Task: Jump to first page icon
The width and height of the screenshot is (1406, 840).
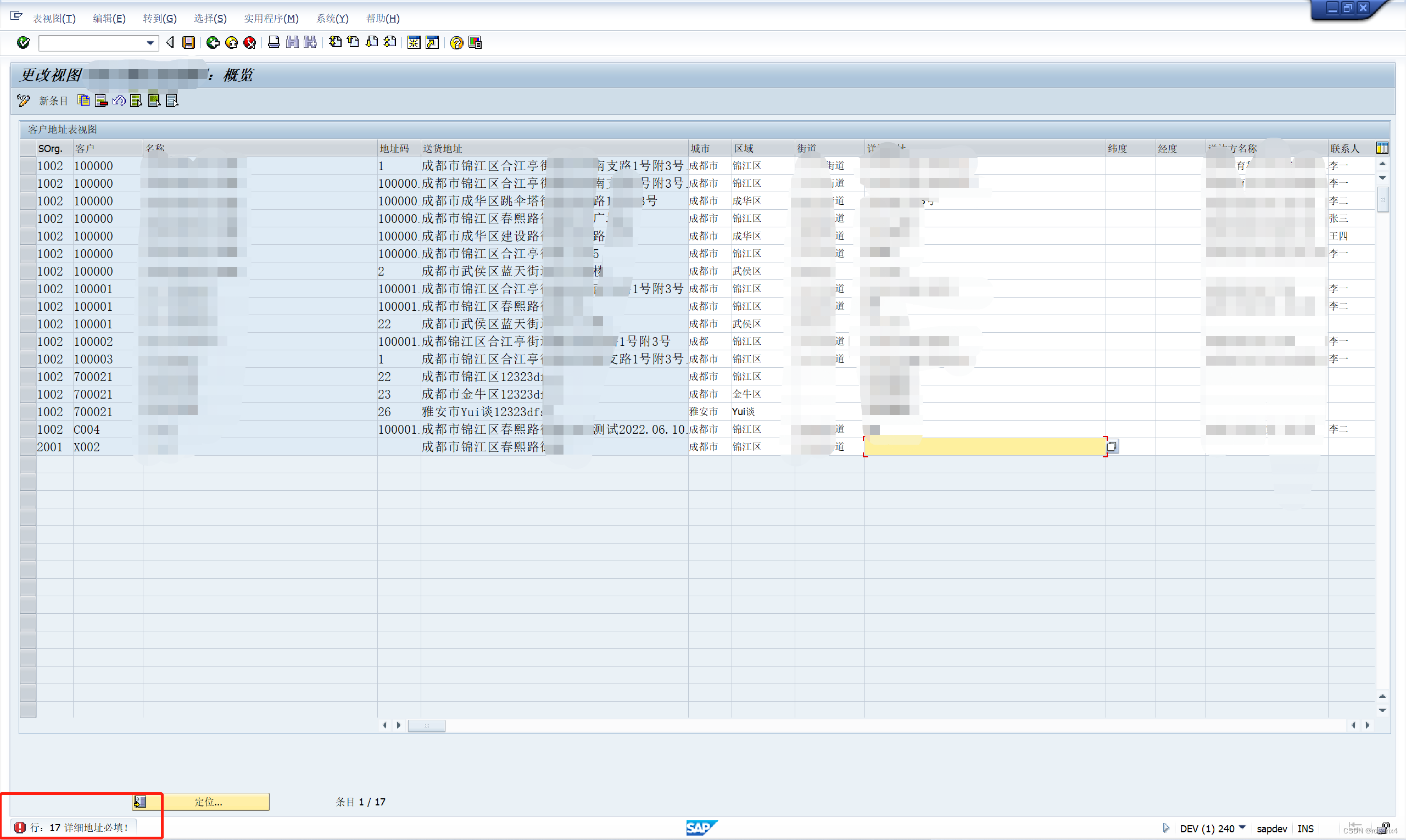Action: coord(335,42)
